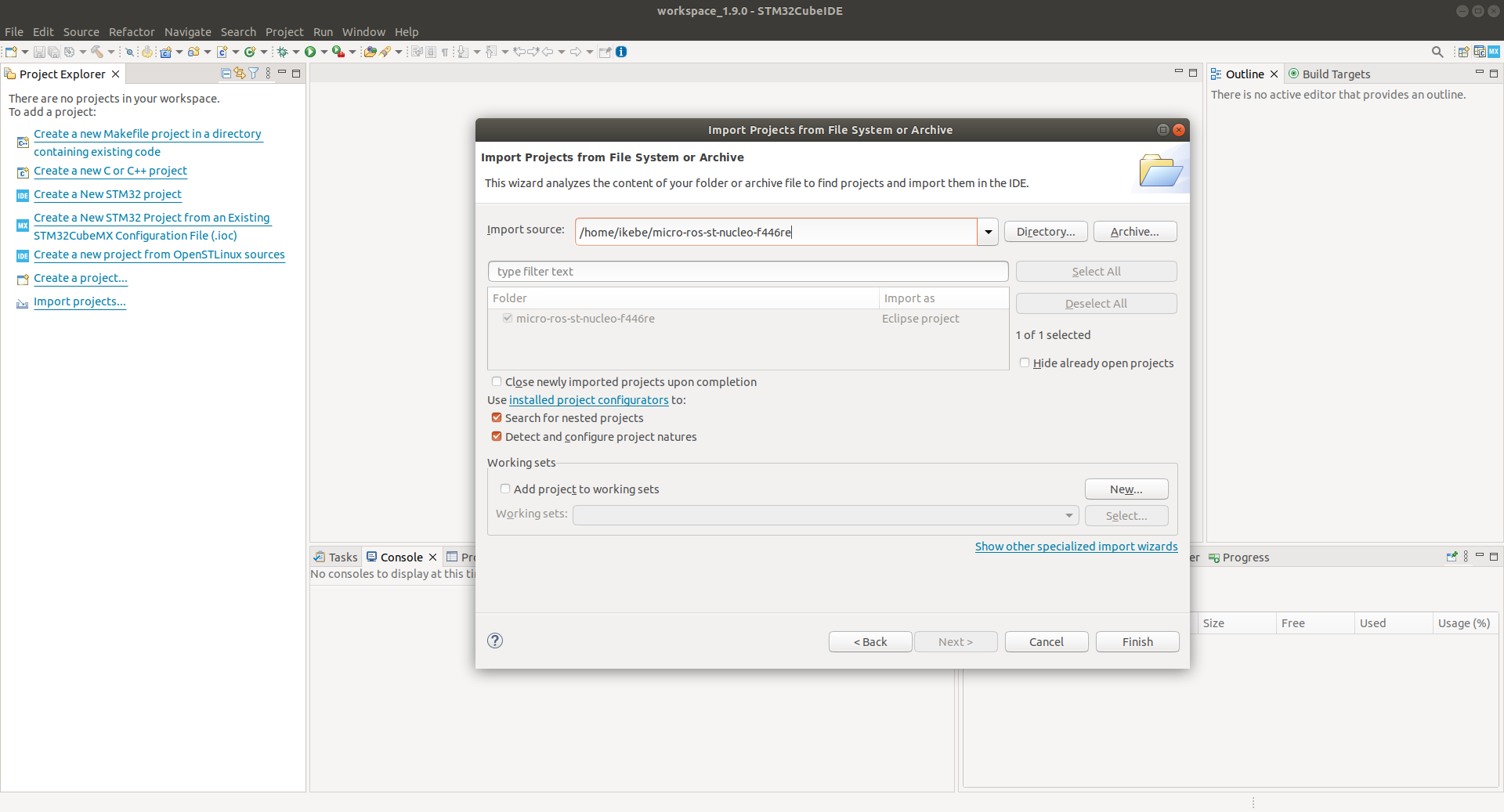
Task: Click the New... working set button
Action: point(1126,489)
